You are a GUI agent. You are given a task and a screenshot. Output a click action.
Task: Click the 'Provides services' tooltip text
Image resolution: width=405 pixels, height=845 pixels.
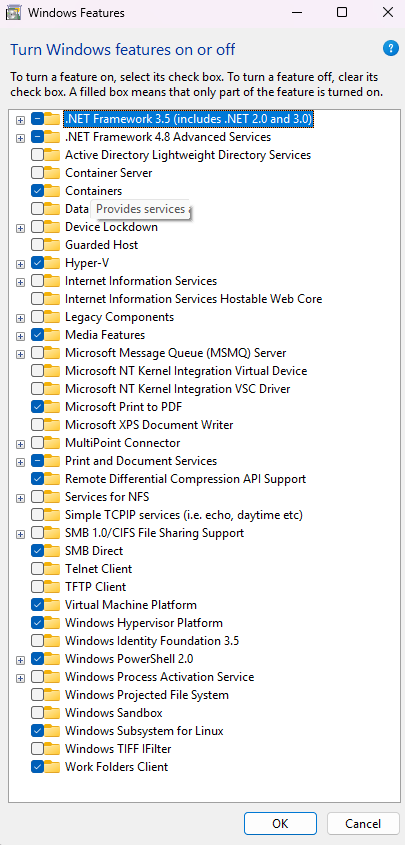(x=141, y=209)
